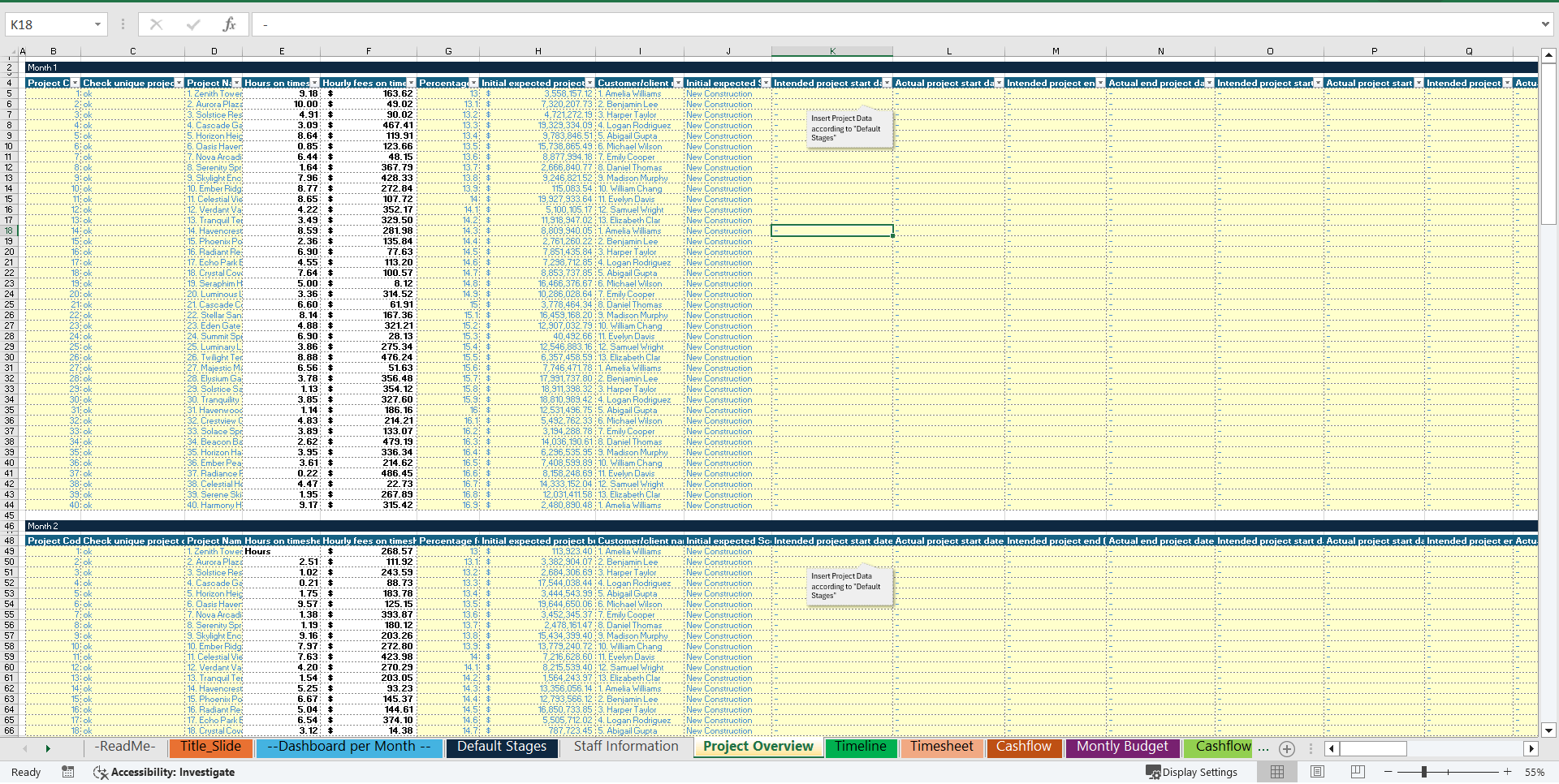Image resolution: width=1559 pixels, height=784 pixels.
Task: Open filter dropdown for Hours on timesheet column
Action: pos(315,83)
